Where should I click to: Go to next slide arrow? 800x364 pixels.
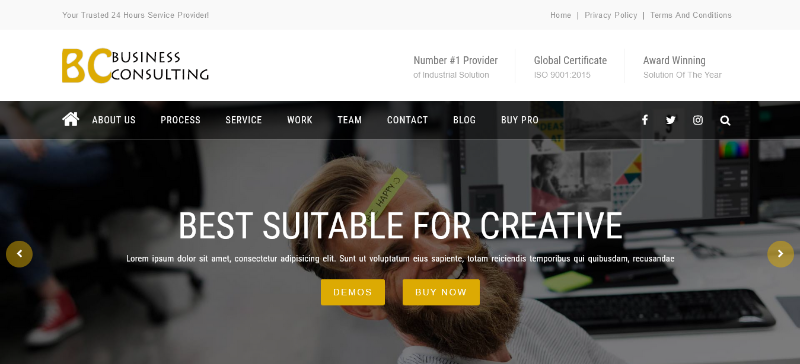781,254
